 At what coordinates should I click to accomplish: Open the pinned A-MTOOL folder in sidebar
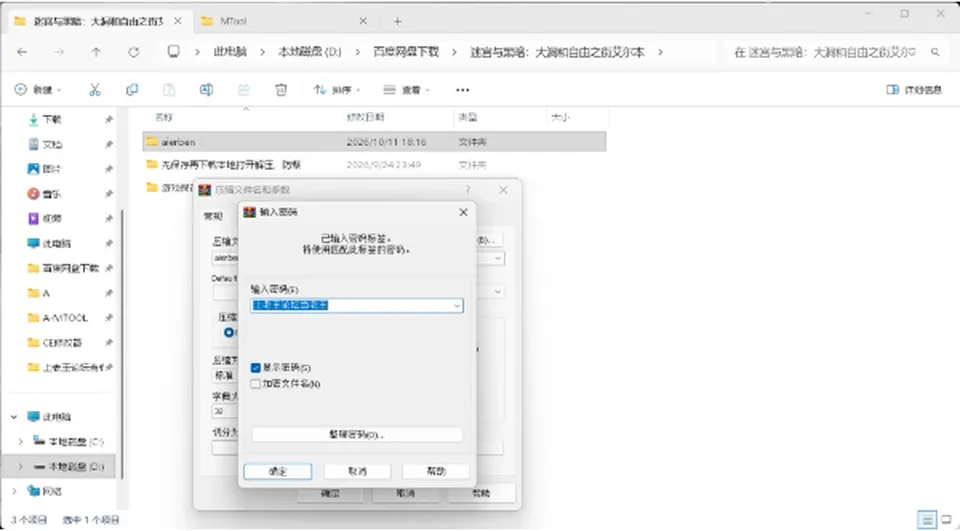click(58, 317)
